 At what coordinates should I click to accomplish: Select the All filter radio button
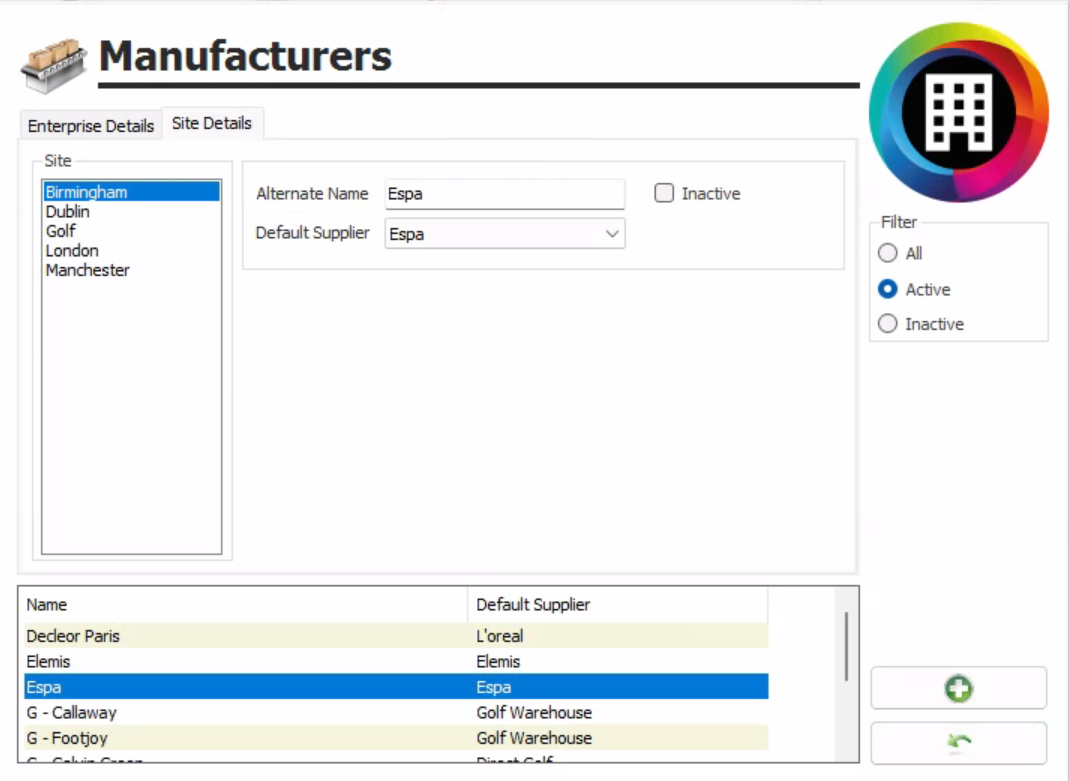[887, 254]
